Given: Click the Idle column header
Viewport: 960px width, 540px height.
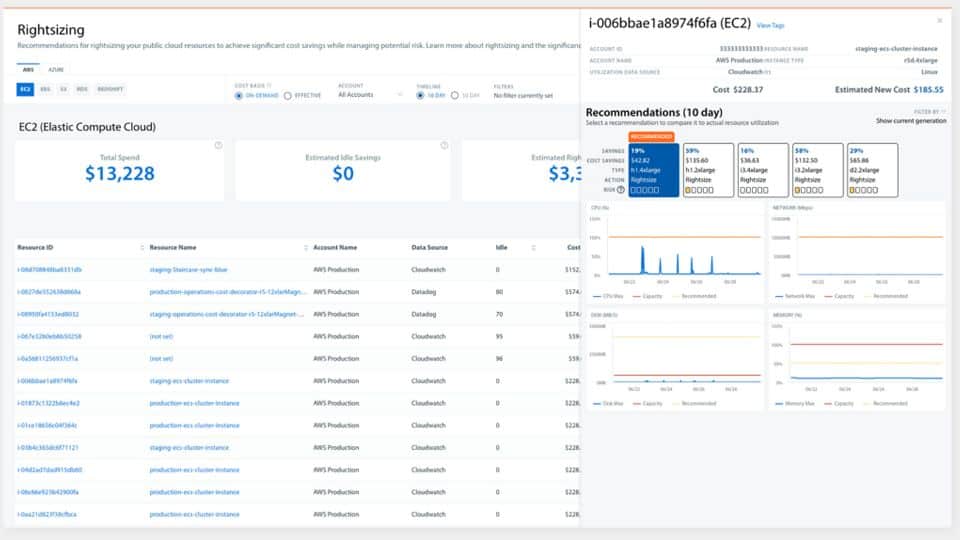Looking at the screenshot, I should (x=501, y=247).
